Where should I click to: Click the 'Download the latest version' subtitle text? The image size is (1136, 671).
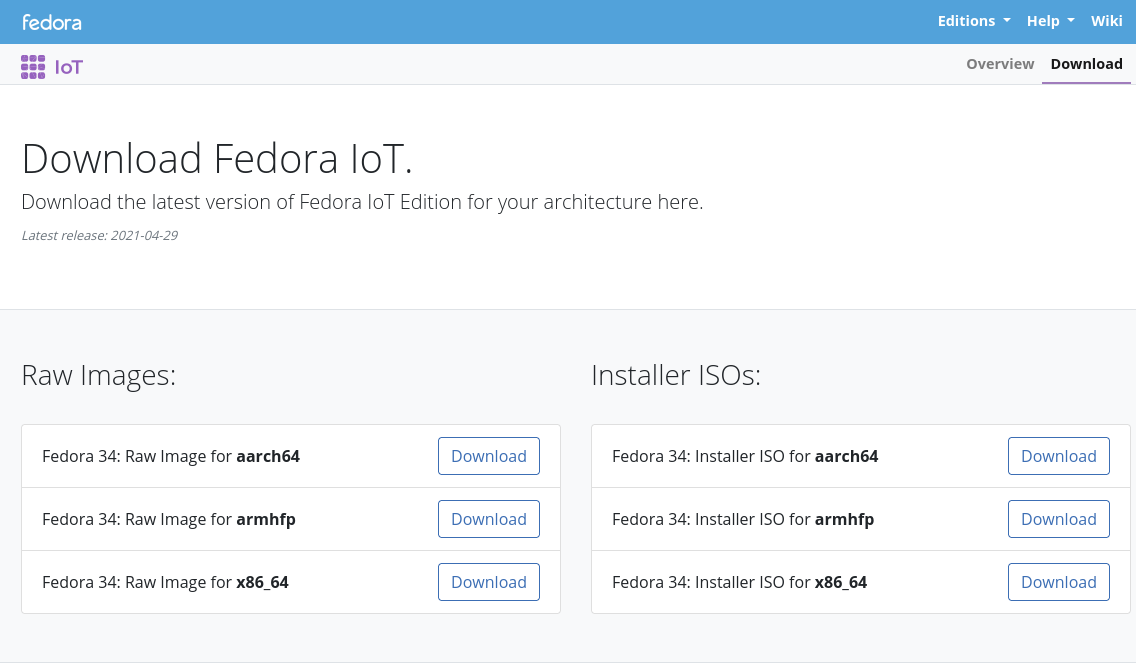(362, 202)
